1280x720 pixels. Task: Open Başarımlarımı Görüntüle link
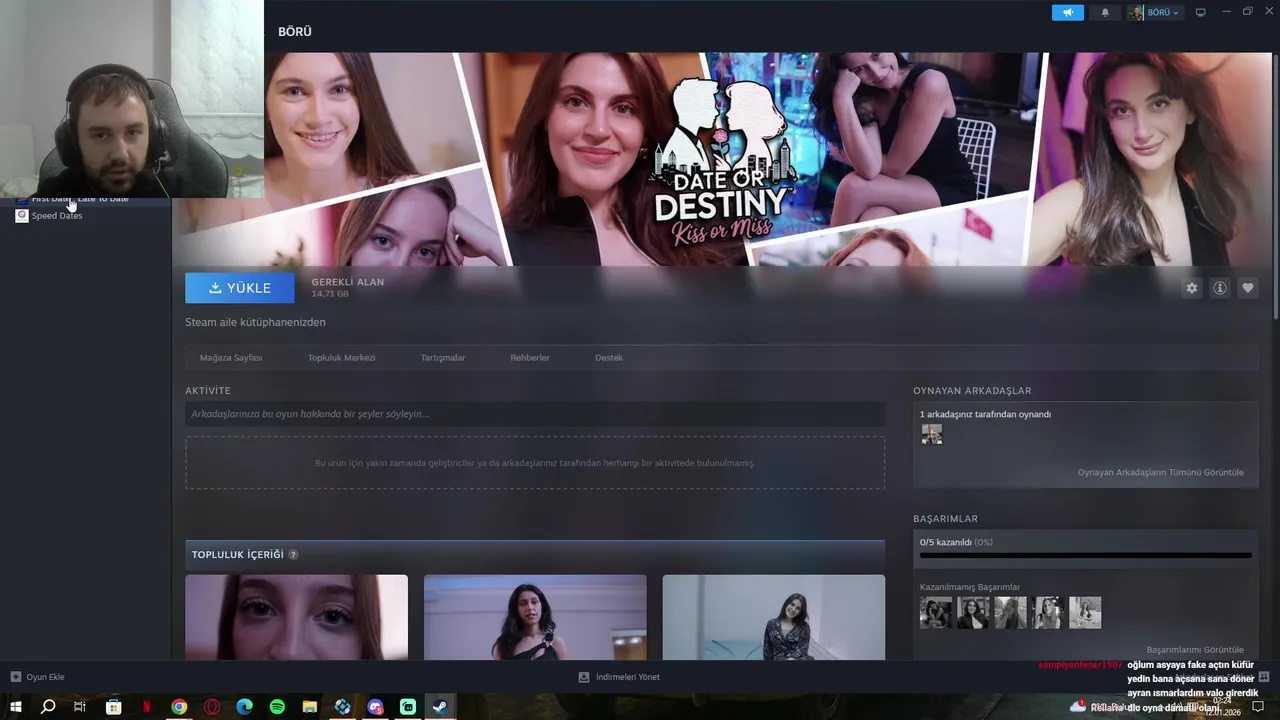tap(1195, 649)
